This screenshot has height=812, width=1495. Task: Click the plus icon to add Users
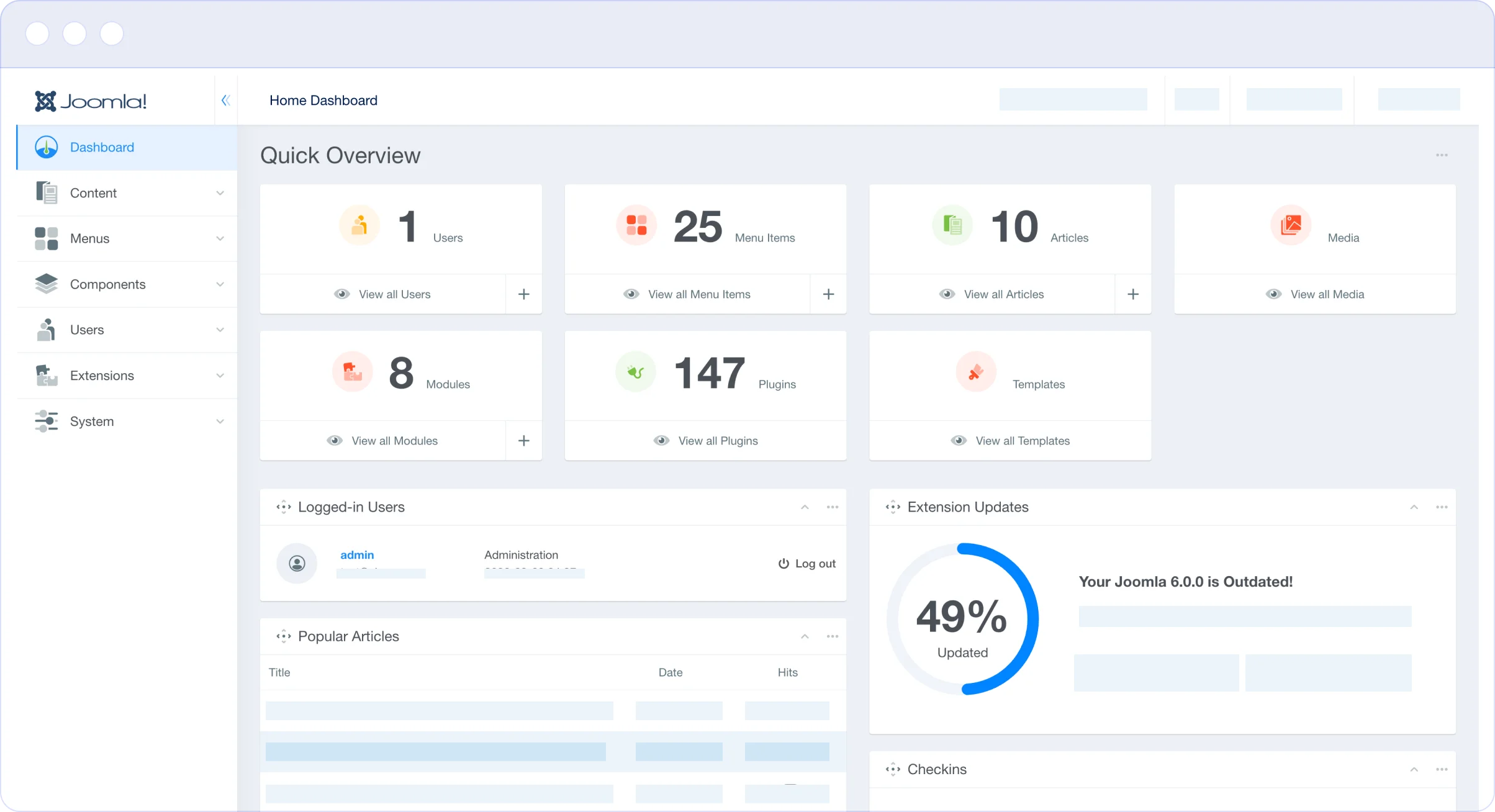point(523,294)
